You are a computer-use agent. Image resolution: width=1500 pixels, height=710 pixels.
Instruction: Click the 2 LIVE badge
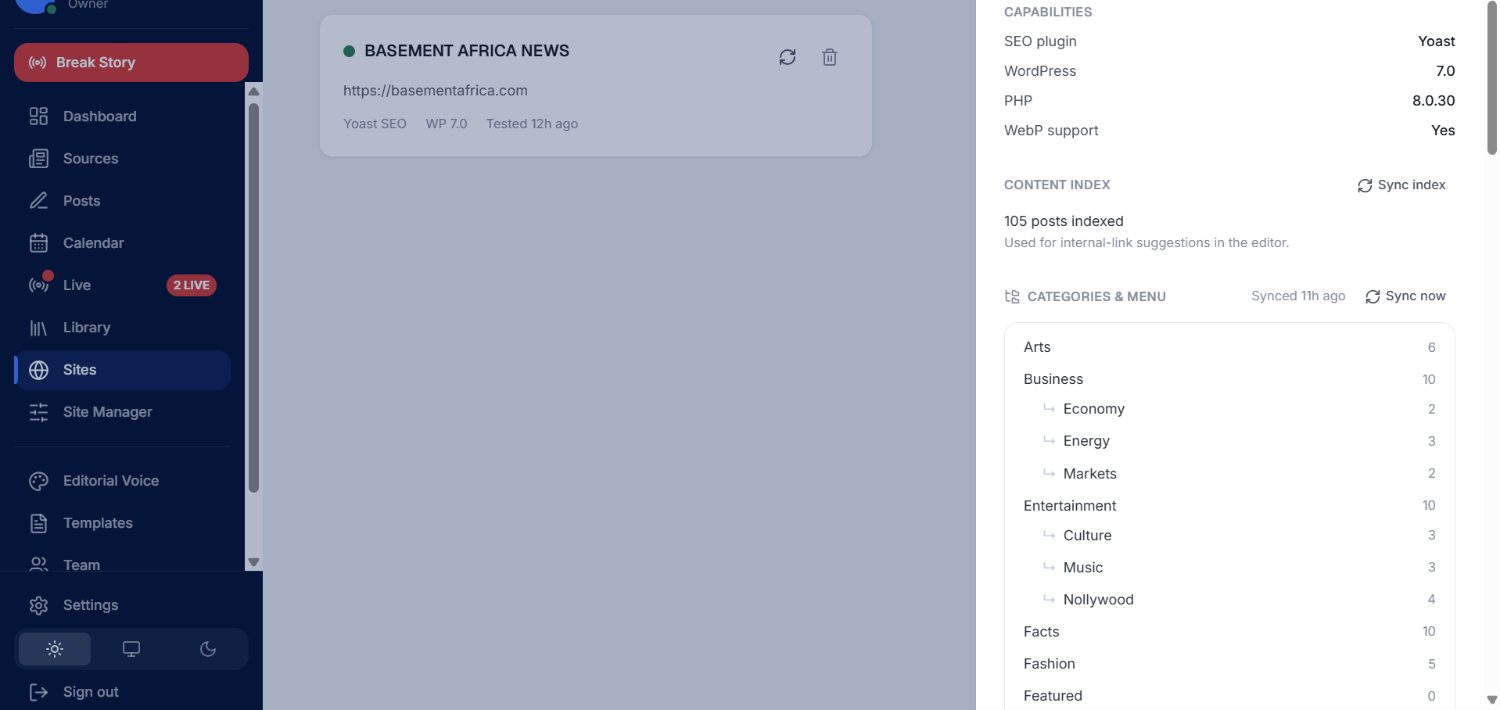point(191,285)
